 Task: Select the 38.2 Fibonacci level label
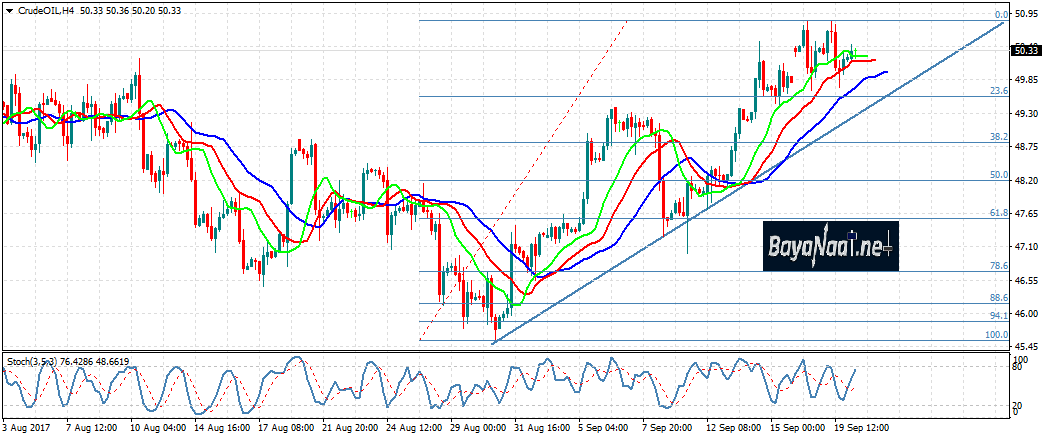point(998,136)
